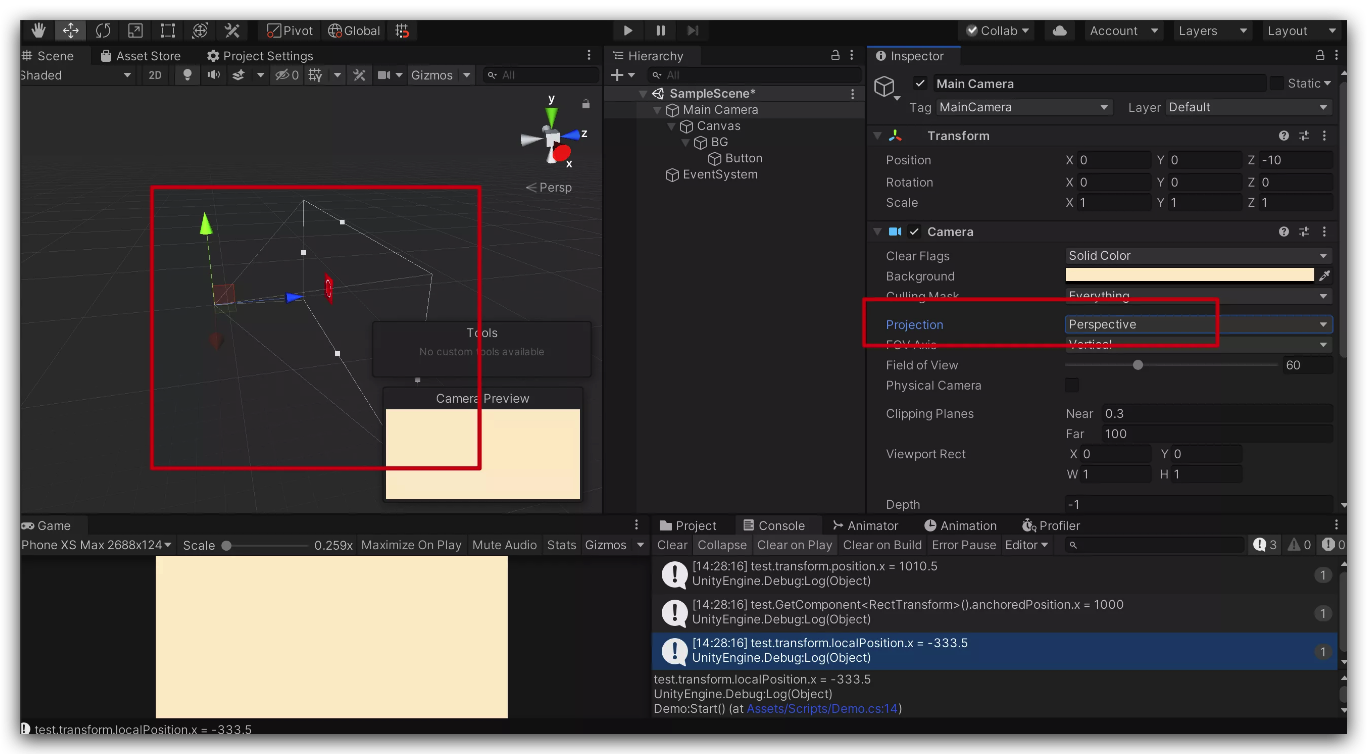Open the Clear Flags dropdown
The width and height of the screenshot is (1367, 754).
(1198, 256)
